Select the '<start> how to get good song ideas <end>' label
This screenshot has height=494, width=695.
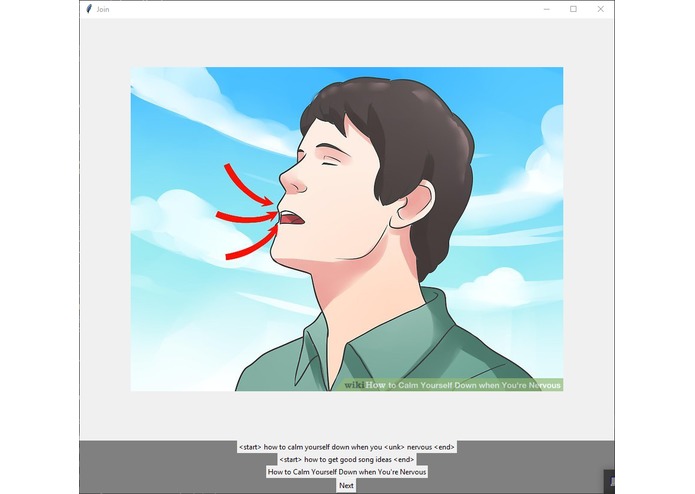pos(347,459)
